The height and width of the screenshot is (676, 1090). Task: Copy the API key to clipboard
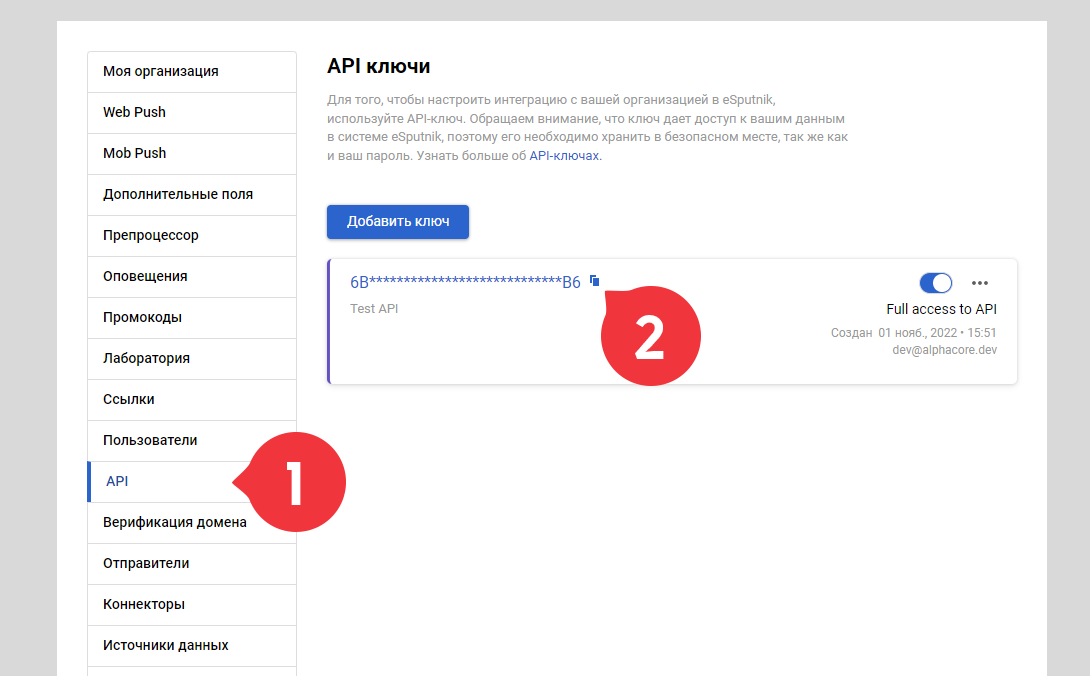(x=594, y=281)
